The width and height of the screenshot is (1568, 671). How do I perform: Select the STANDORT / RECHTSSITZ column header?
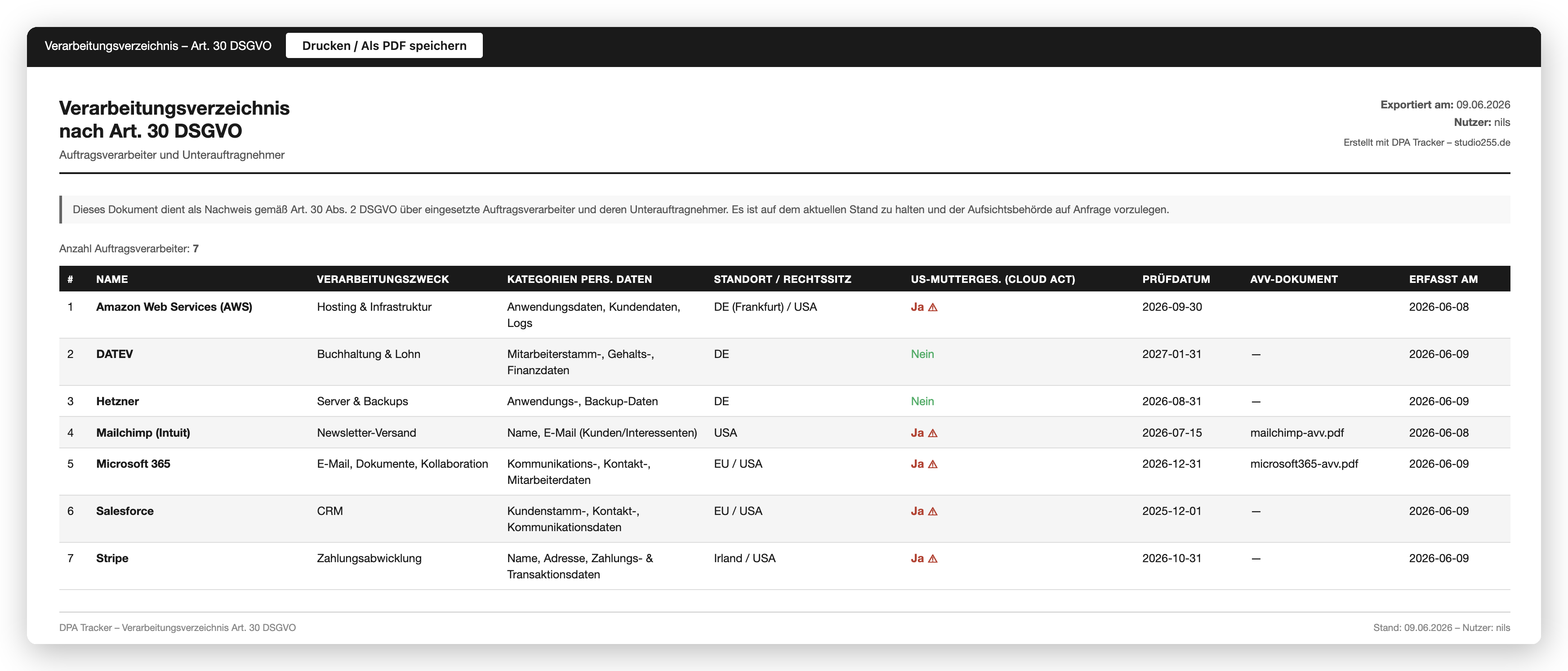[782, 279]
